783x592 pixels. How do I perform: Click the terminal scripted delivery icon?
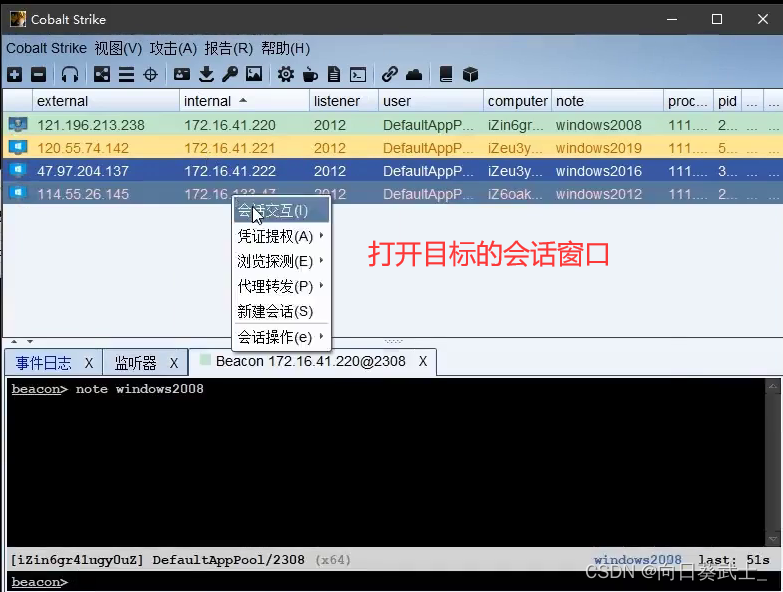[x=358, y=75]
